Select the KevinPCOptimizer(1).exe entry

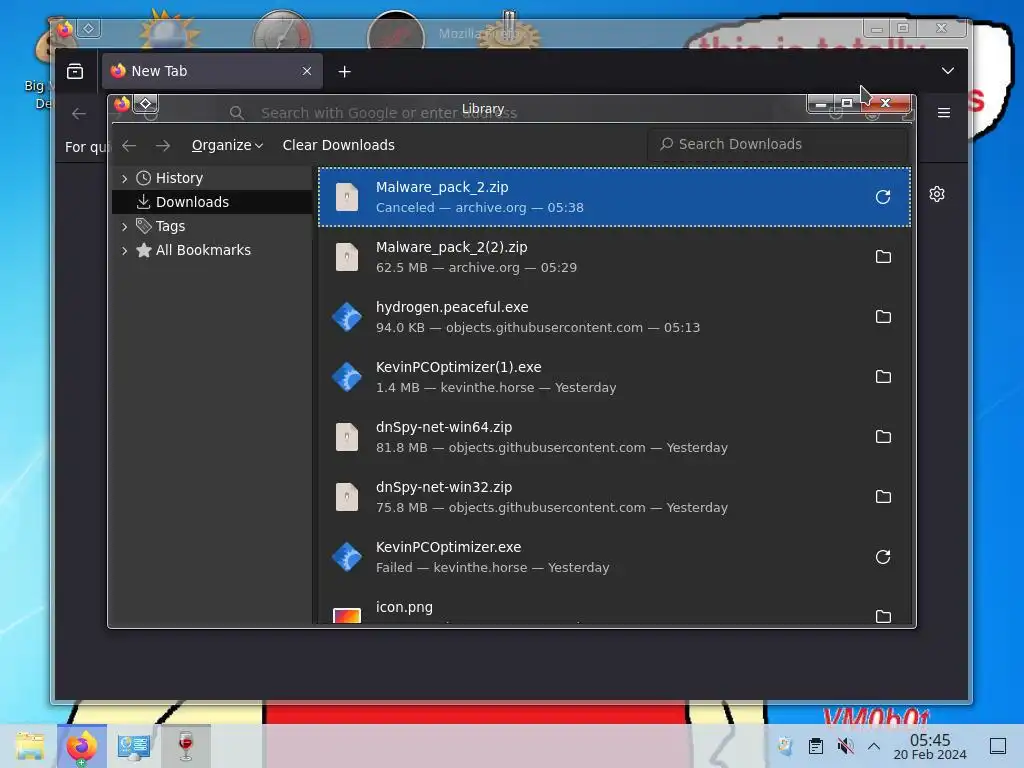coord(614,377)
